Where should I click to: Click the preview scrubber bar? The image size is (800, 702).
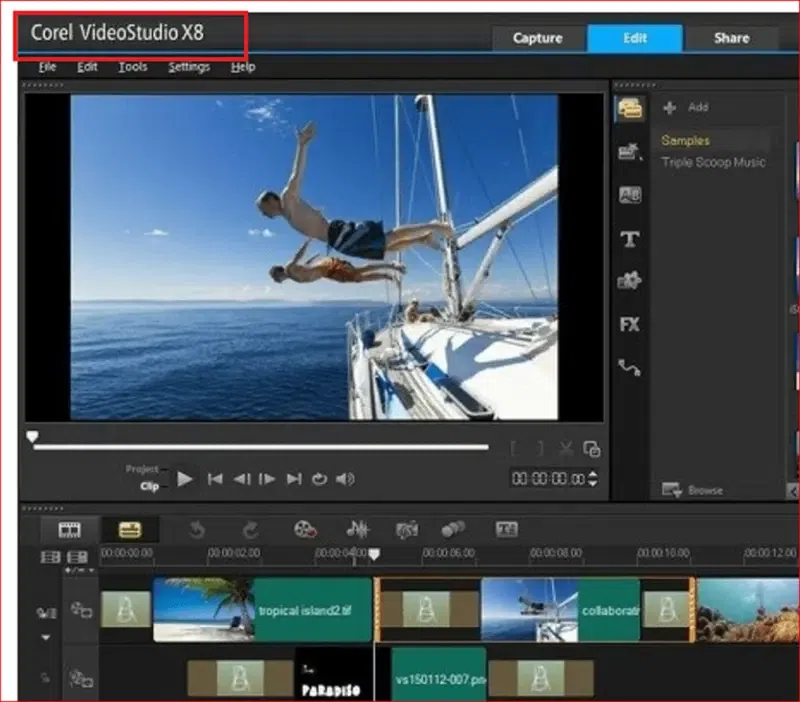coord(260,447)
